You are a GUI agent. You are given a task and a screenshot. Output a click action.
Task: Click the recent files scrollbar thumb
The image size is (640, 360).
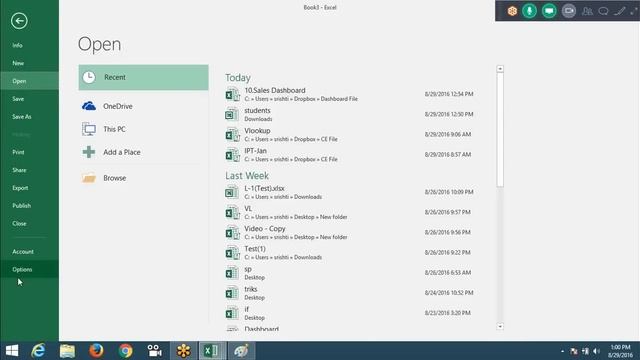pos(500,130)
